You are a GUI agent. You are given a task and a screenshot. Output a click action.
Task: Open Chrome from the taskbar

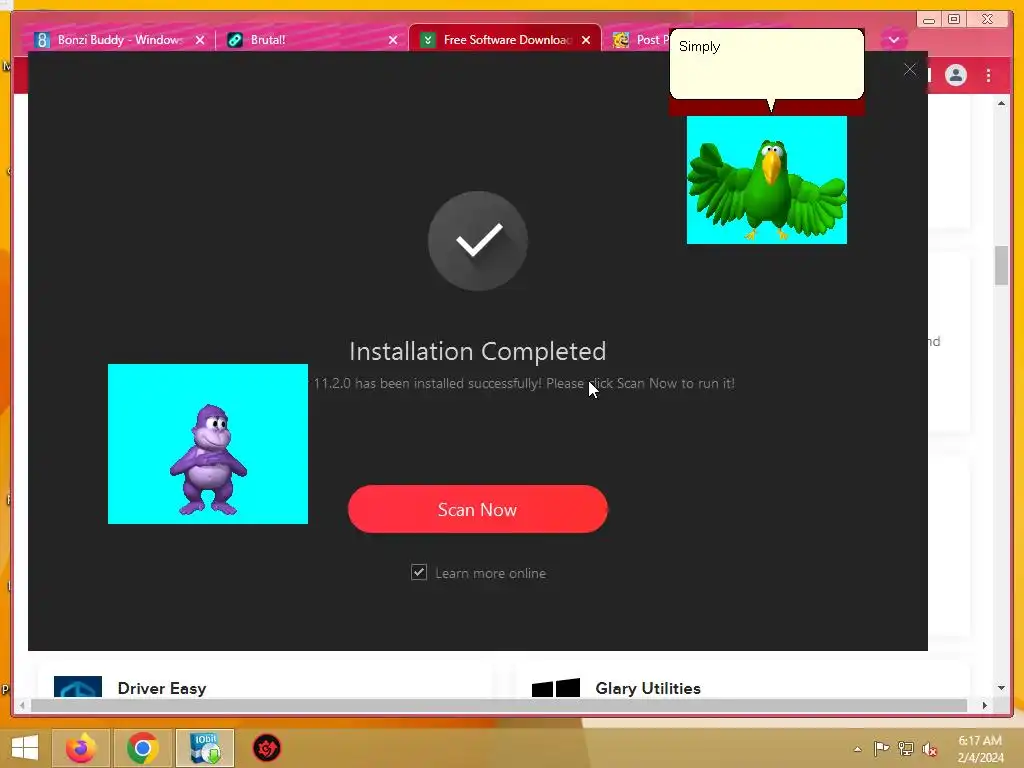click(142, 748)
